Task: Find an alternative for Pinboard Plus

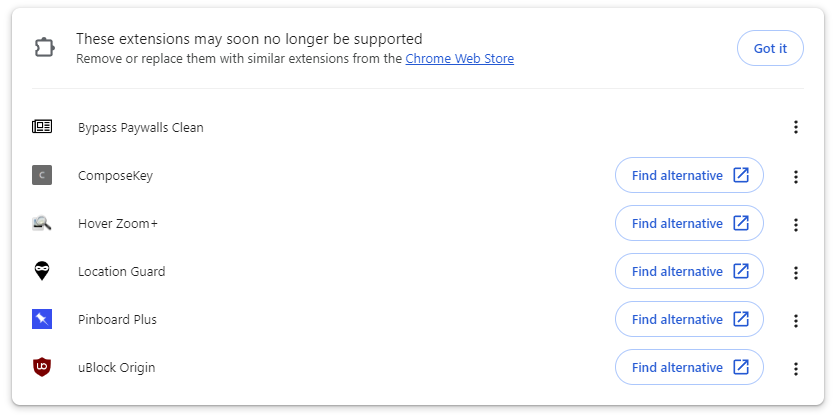Action: [689, 320]
